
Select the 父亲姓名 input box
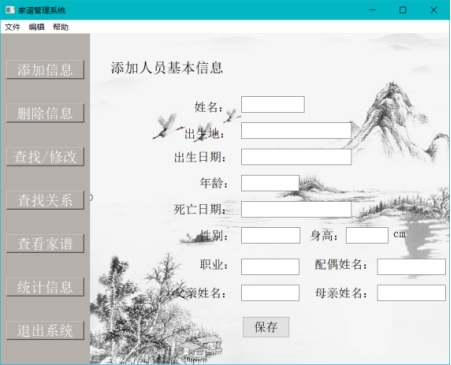coord(270,293)
